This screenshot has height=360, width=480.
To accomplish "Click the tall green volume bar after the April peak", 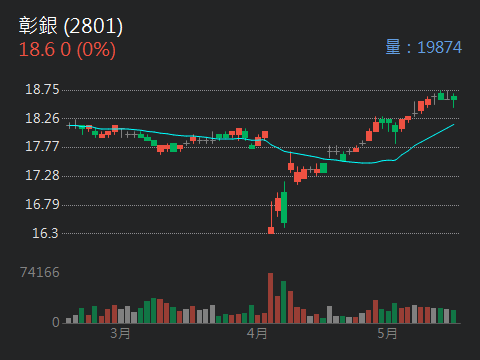I will [x=283, y=302].
